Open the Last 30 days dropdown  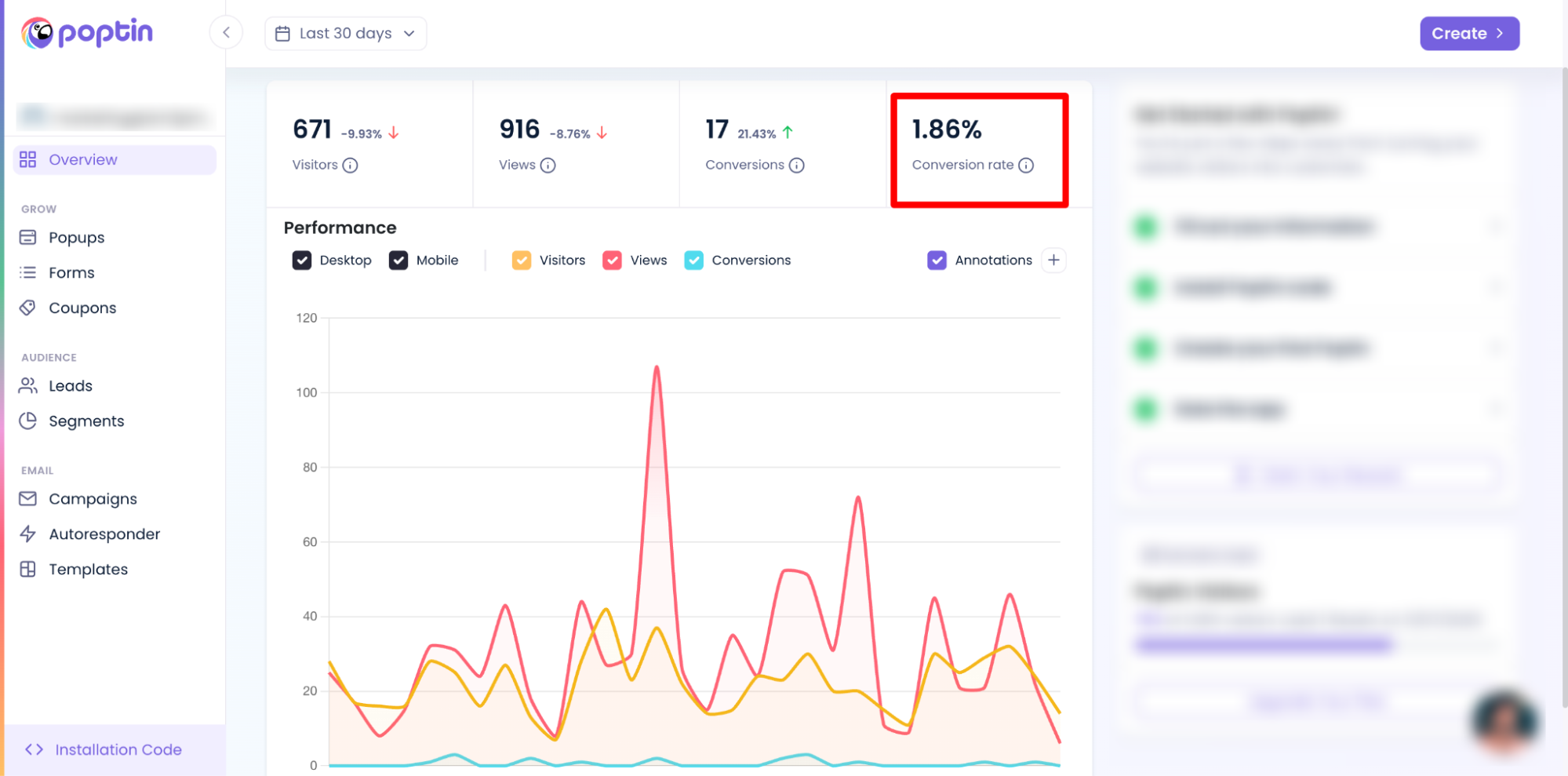[346, 34]
